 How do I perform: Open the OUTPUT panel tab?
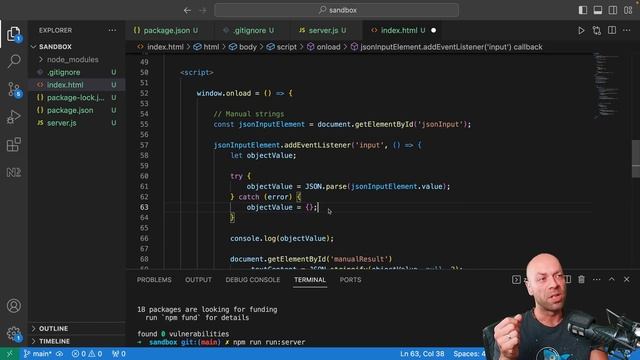pos(198,280)
